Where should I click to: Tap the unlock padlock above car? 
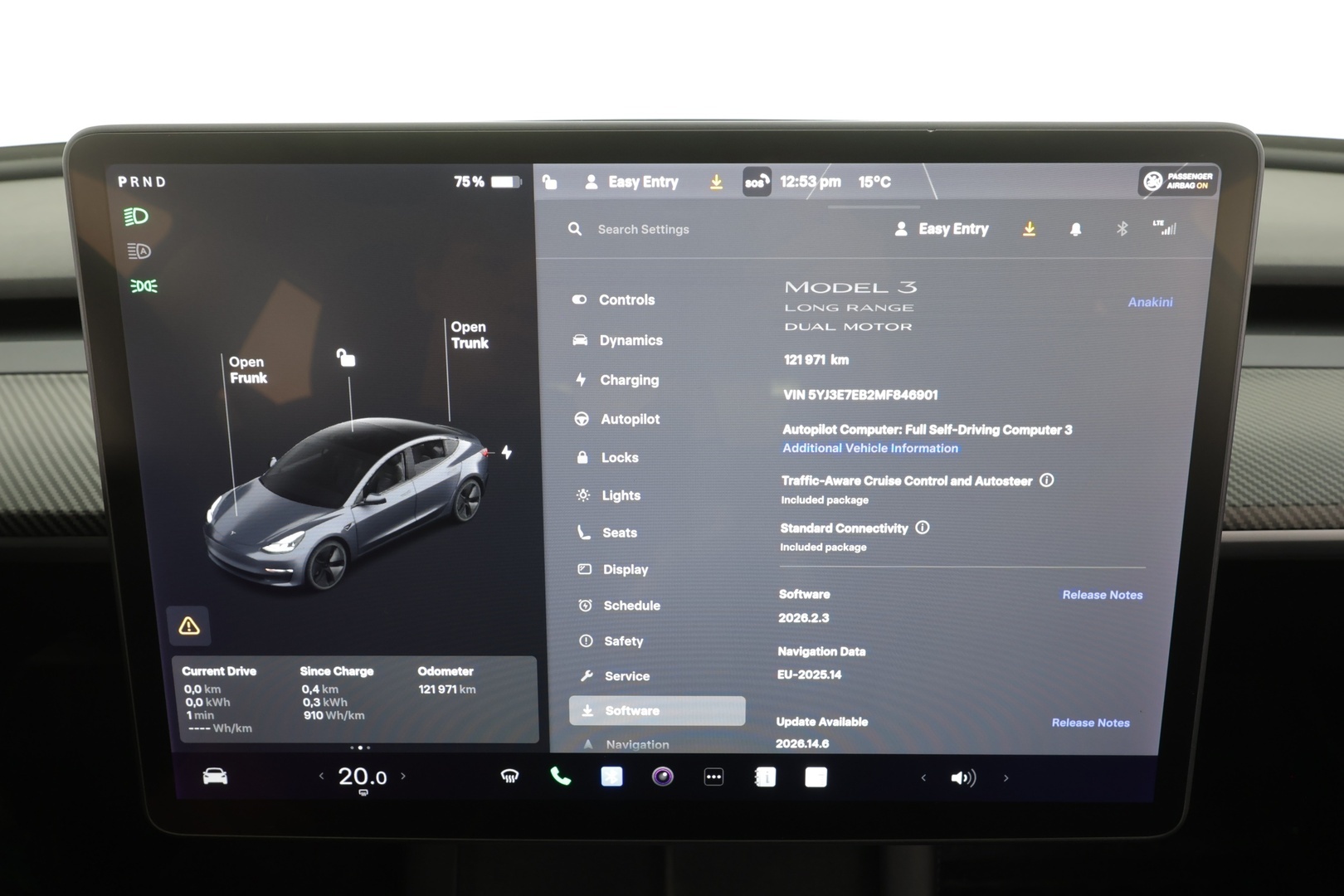click(x=346, y=358)
